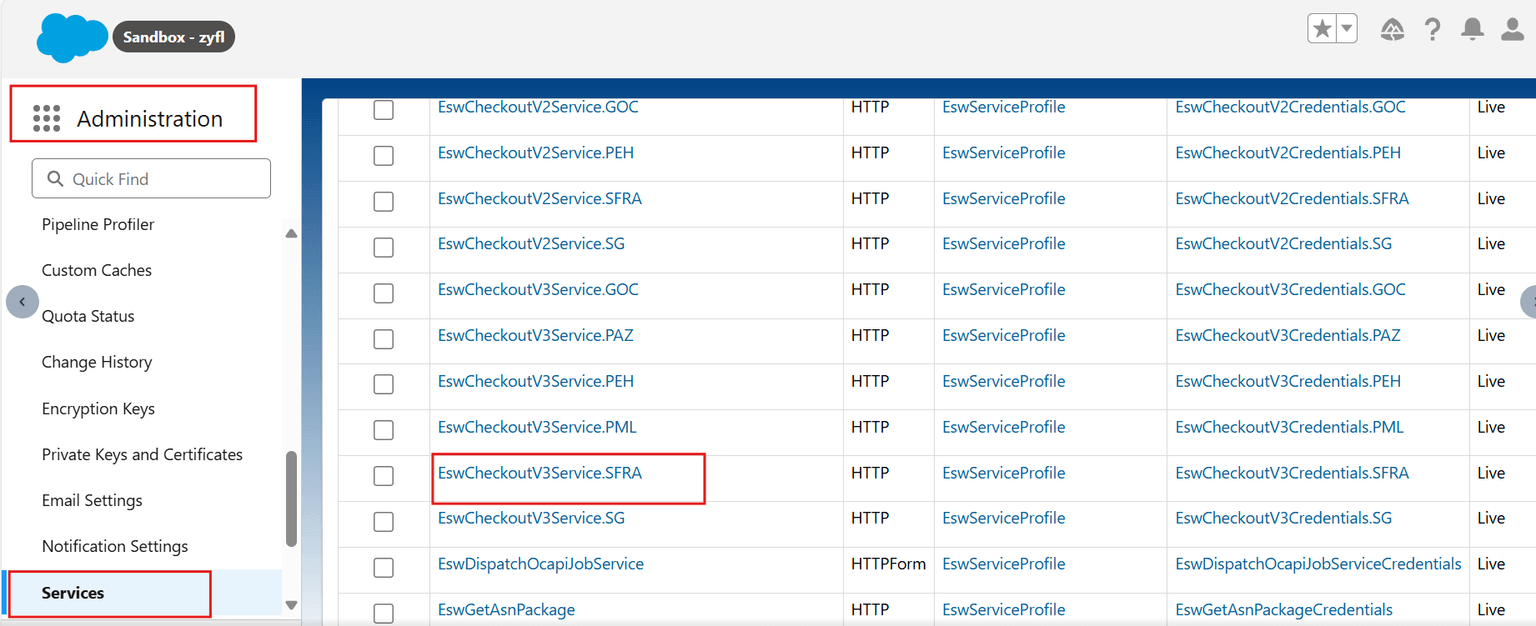
Task: Open the notifications bell
Action: pyautogui.click(x=1472, y=30)
